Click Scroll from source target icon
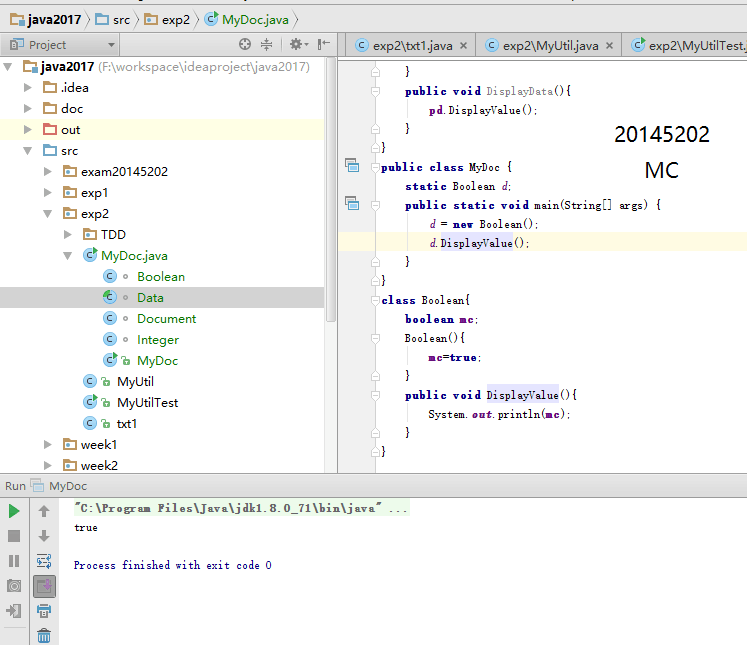Viewport: 747px width, 645px height. pyautogui.click(x=245, y=44)
